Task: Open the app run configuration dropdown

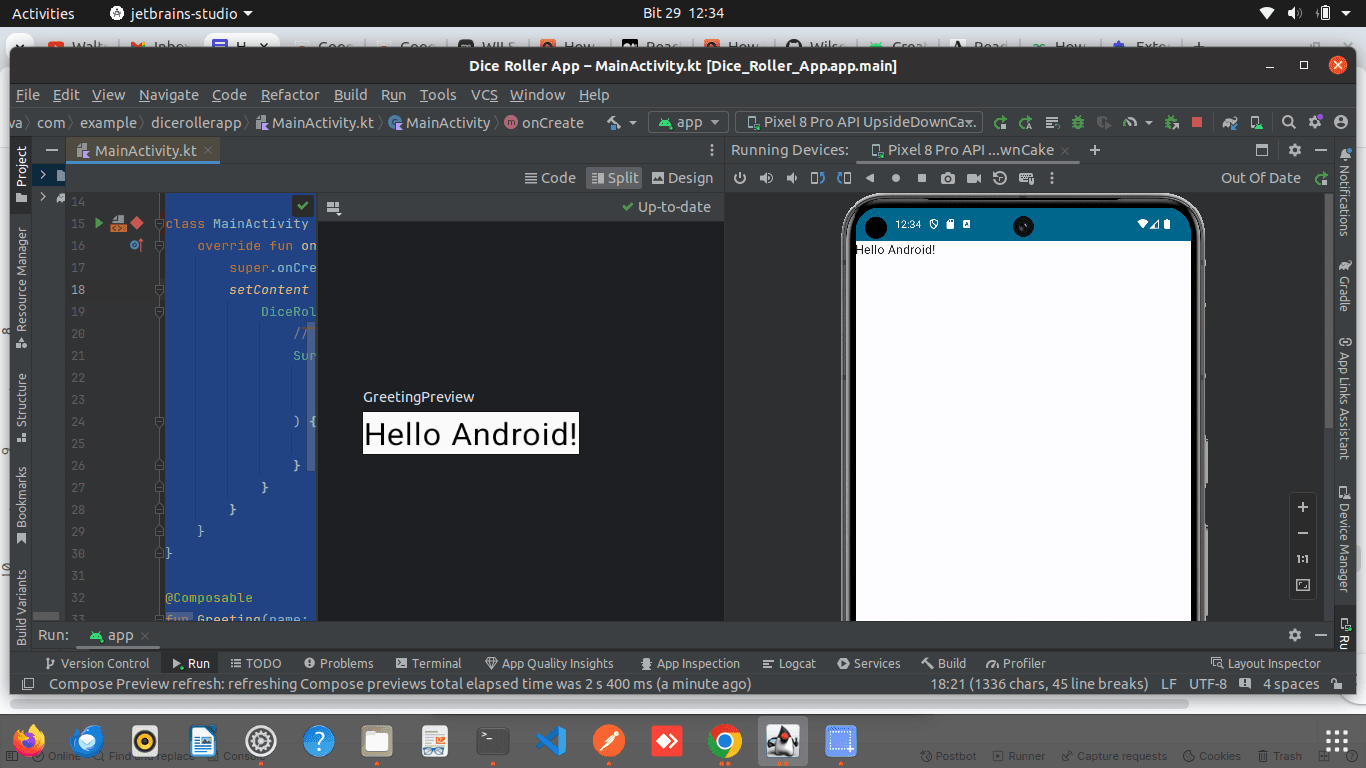Action: tap(689, 122)
